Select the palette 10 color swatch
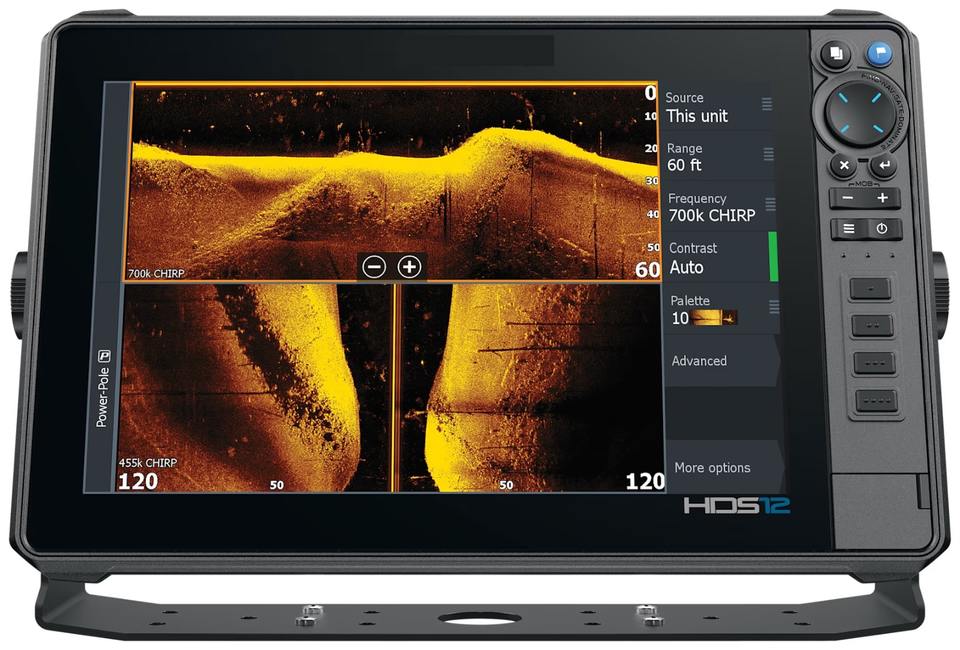Image resolution: width=960 pixels, height=650 pixels. 714,318
